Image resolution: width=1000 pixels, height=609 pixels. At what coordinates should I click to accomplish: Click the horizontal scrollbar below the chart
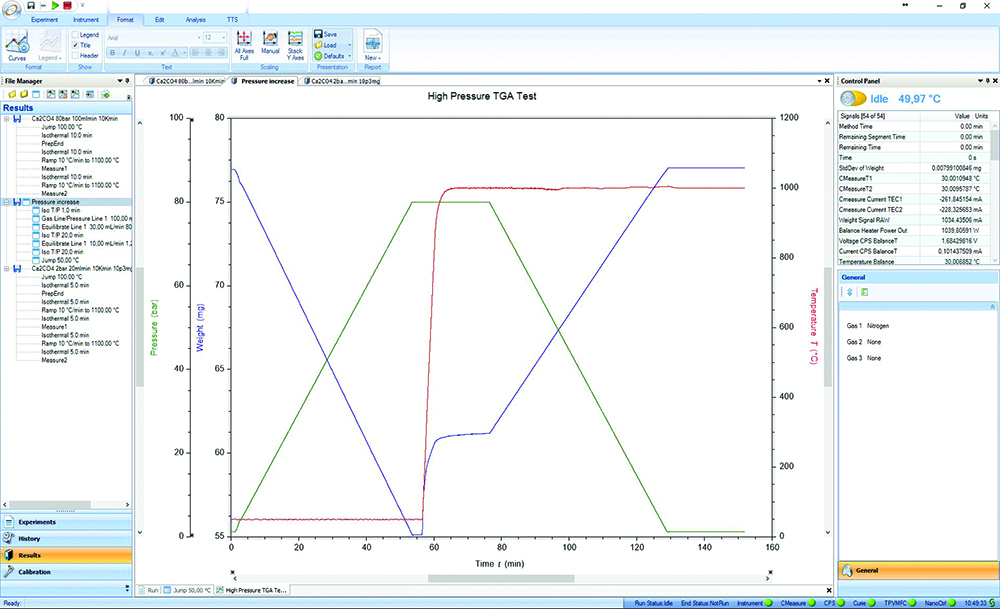(x=500, y=578)
